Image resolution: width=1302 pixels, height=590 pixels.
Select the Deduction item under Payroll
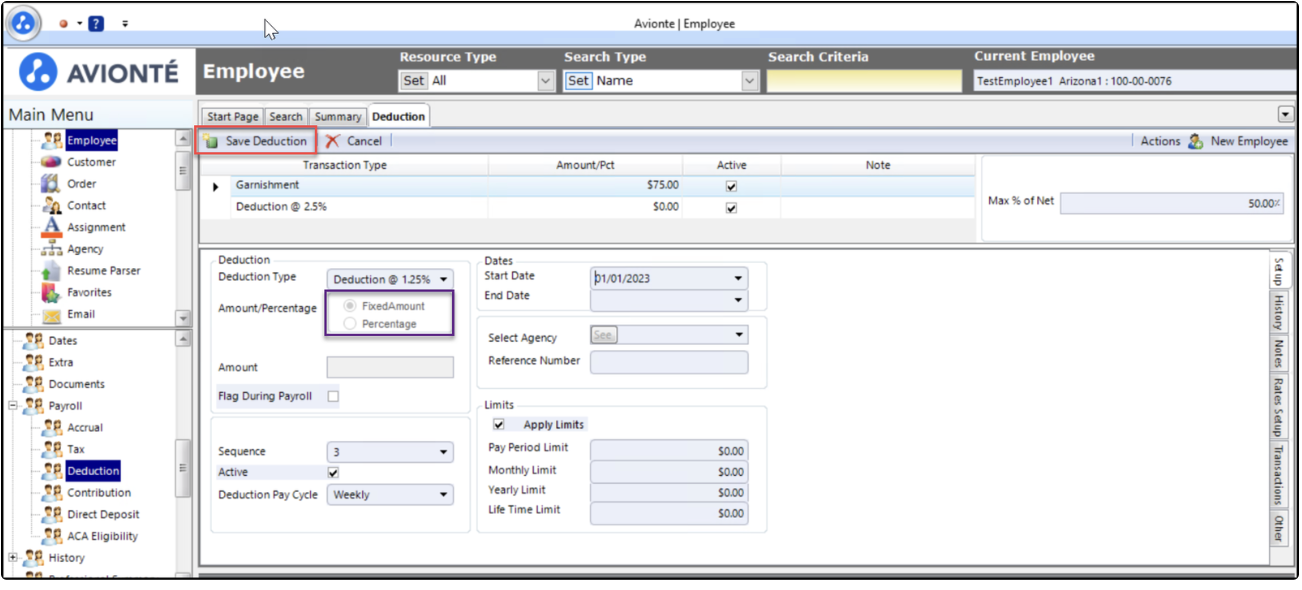click(93, 471)
